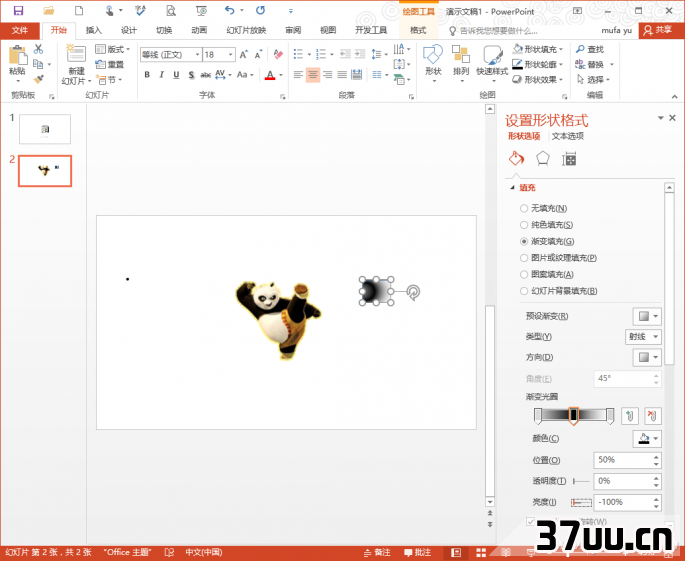Screen dimensions: 685x561
Task: Select Gradient fill radio option
Action: click(524, 241)
